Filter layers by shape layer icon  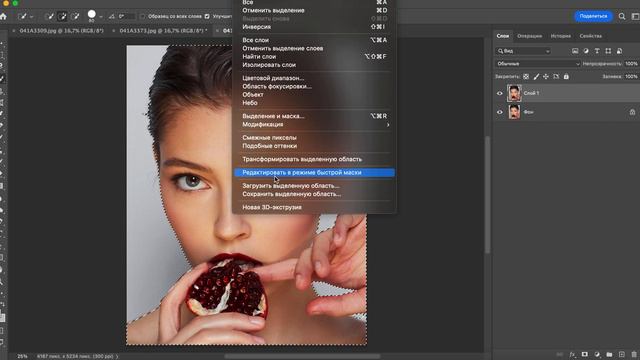[x=608, y=51]
